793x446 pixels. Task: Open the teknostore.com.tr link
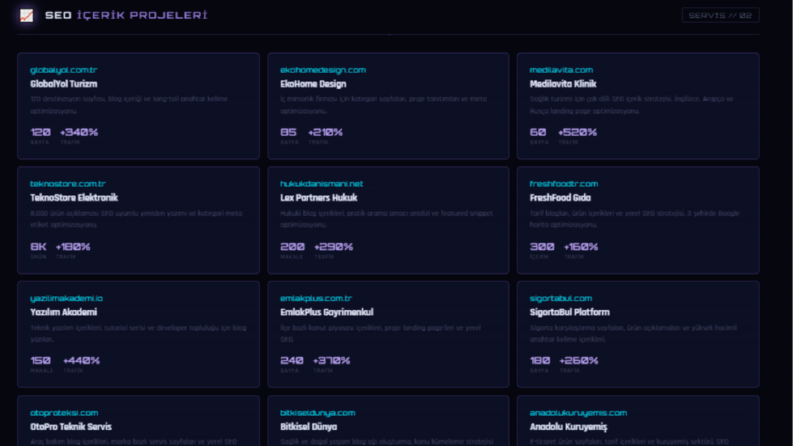[x=68, y=184]
